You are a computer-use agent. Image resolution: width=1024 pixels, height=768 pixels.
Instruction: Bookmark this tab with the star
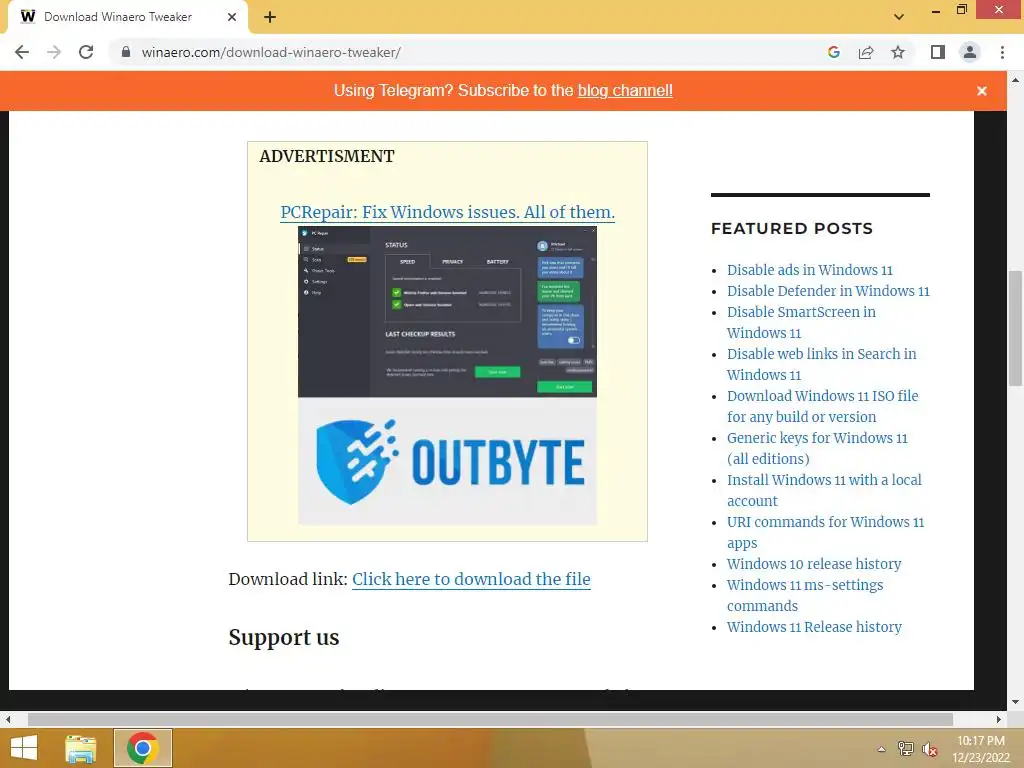pyautogui.click(x=898, y=52)
